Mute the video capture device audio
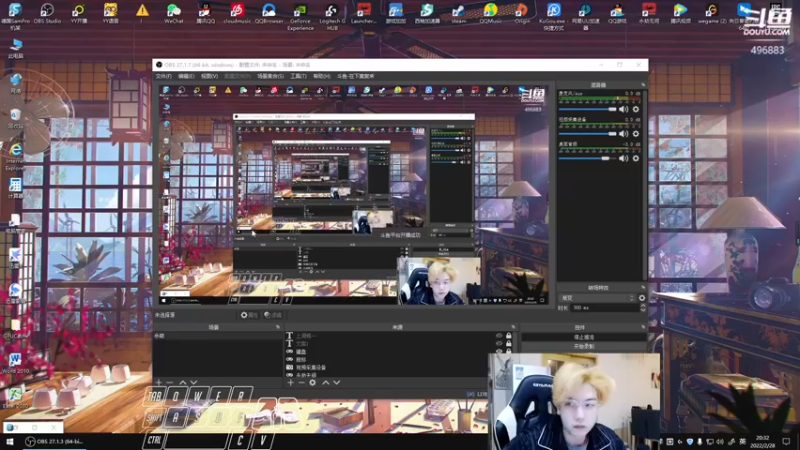The width and height of the screenshot is (800, 450). [623, 134]
